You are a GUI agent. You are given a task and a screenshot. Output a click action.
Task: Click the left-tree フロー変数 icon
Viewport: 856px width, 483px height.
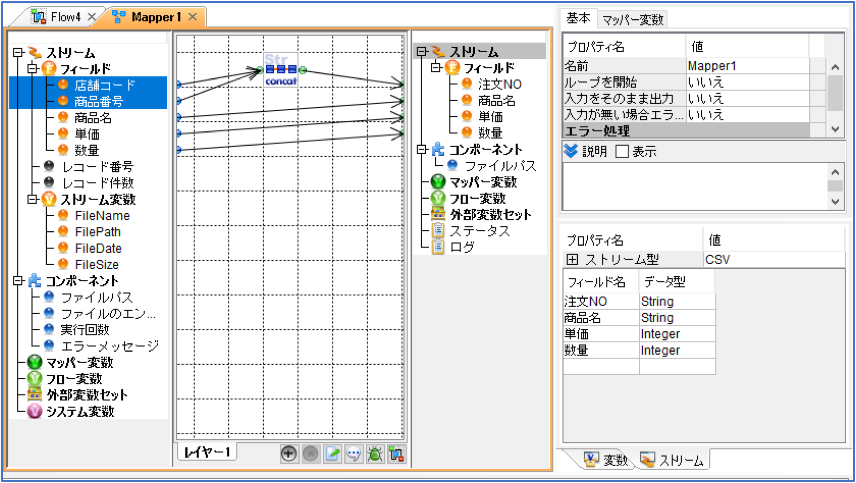tap(34, 378)
